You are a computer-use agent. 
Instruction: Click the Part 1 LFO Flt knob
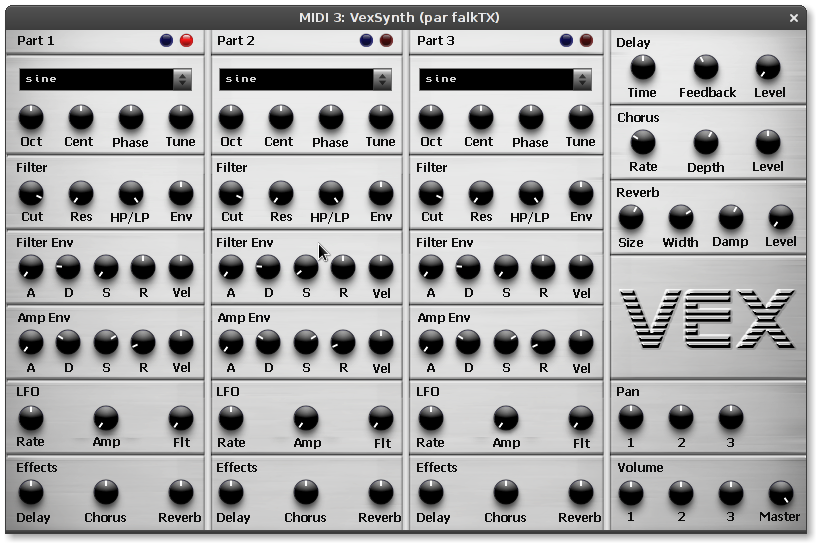[x=181, y=418]
